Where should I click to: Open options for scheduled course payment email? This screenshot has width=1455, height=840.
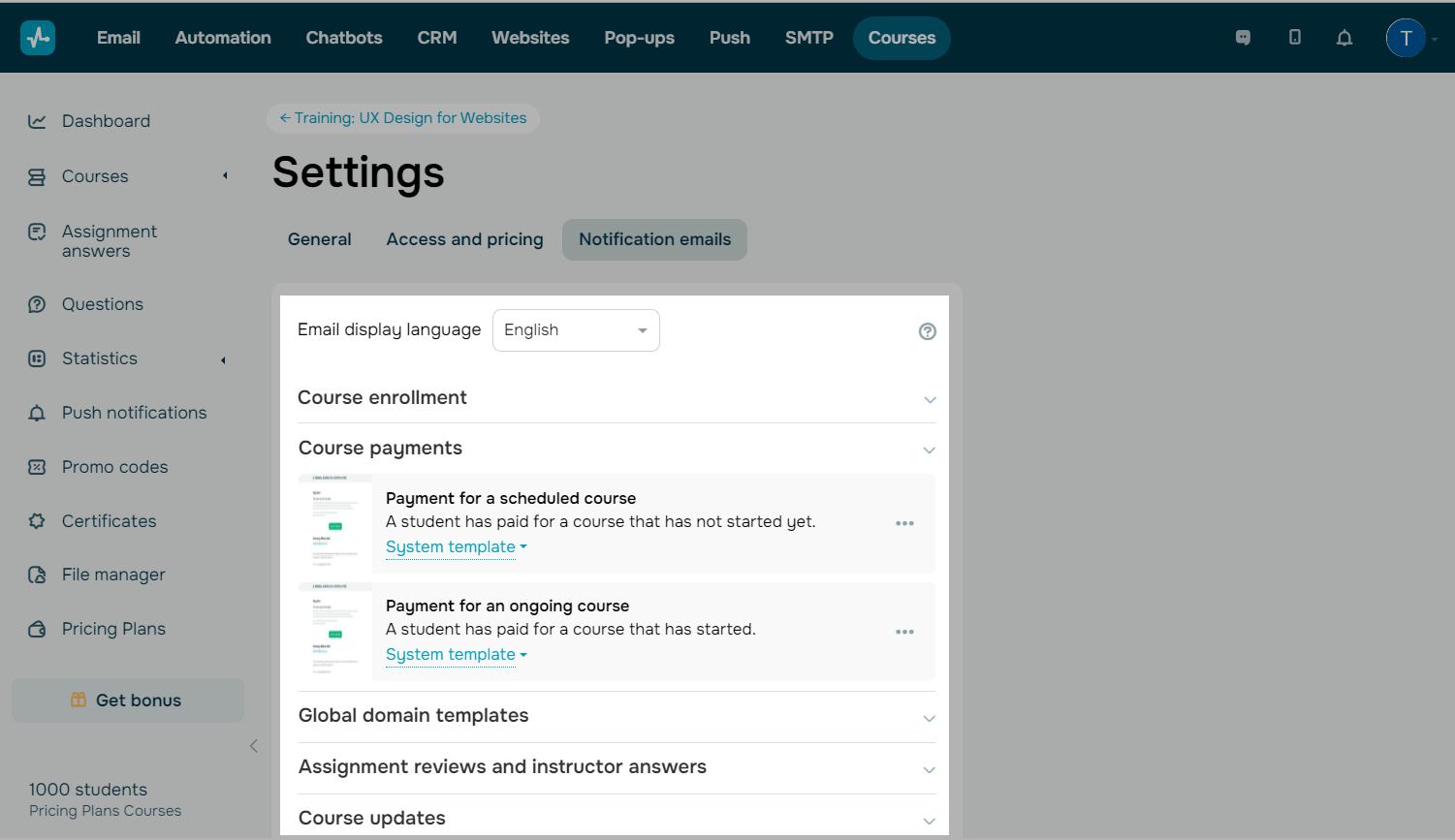904,523
